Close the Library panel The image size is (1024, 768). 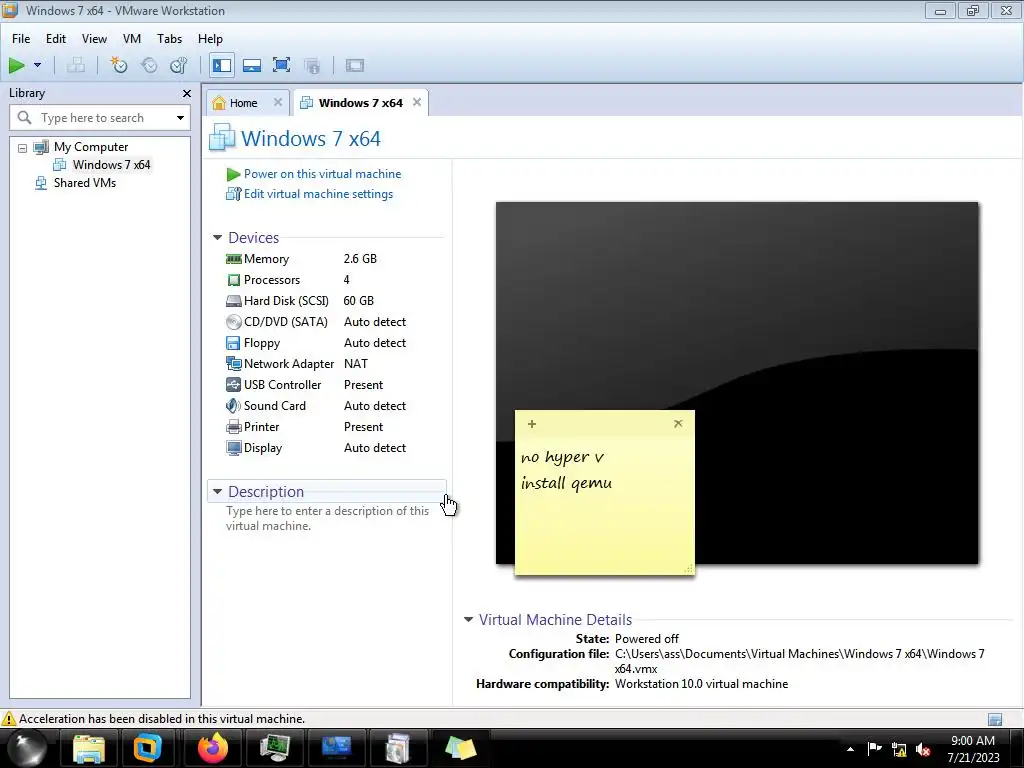(187, 93)
